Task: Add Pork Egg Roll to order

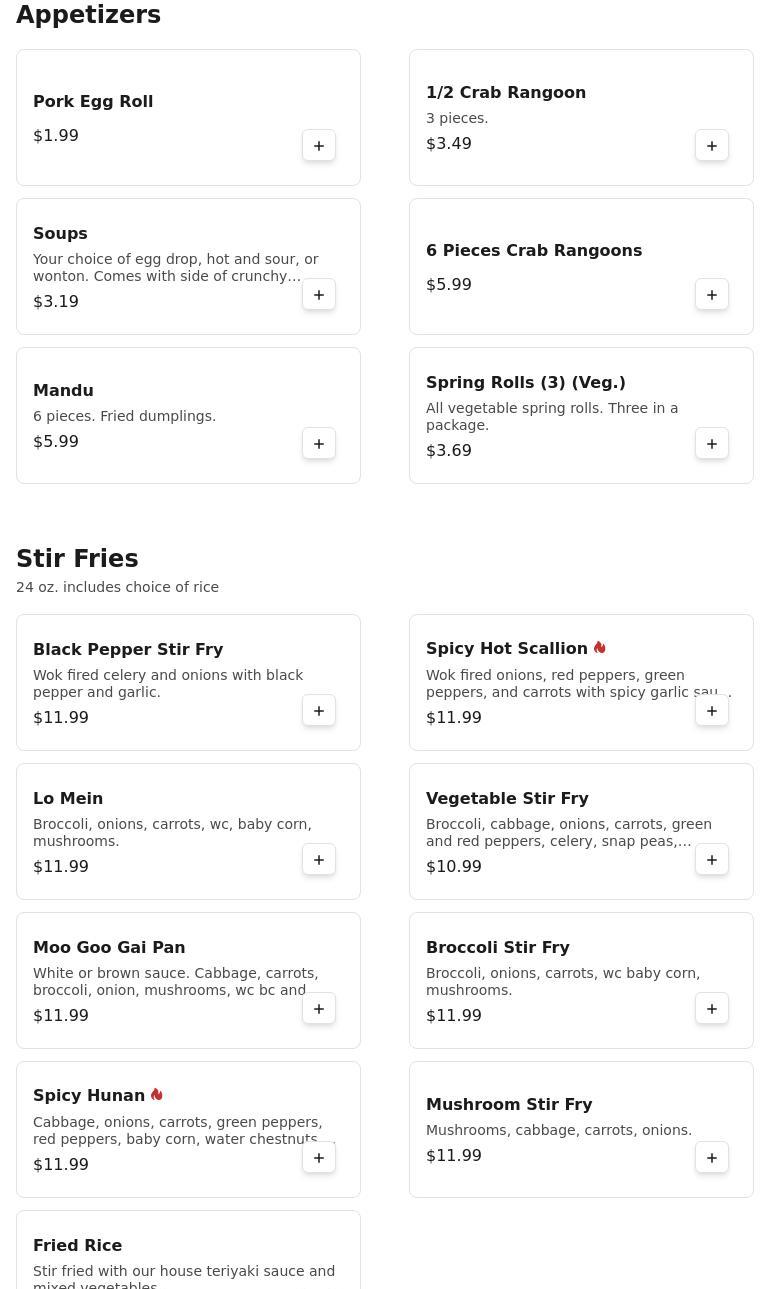Action: [319, 146]
